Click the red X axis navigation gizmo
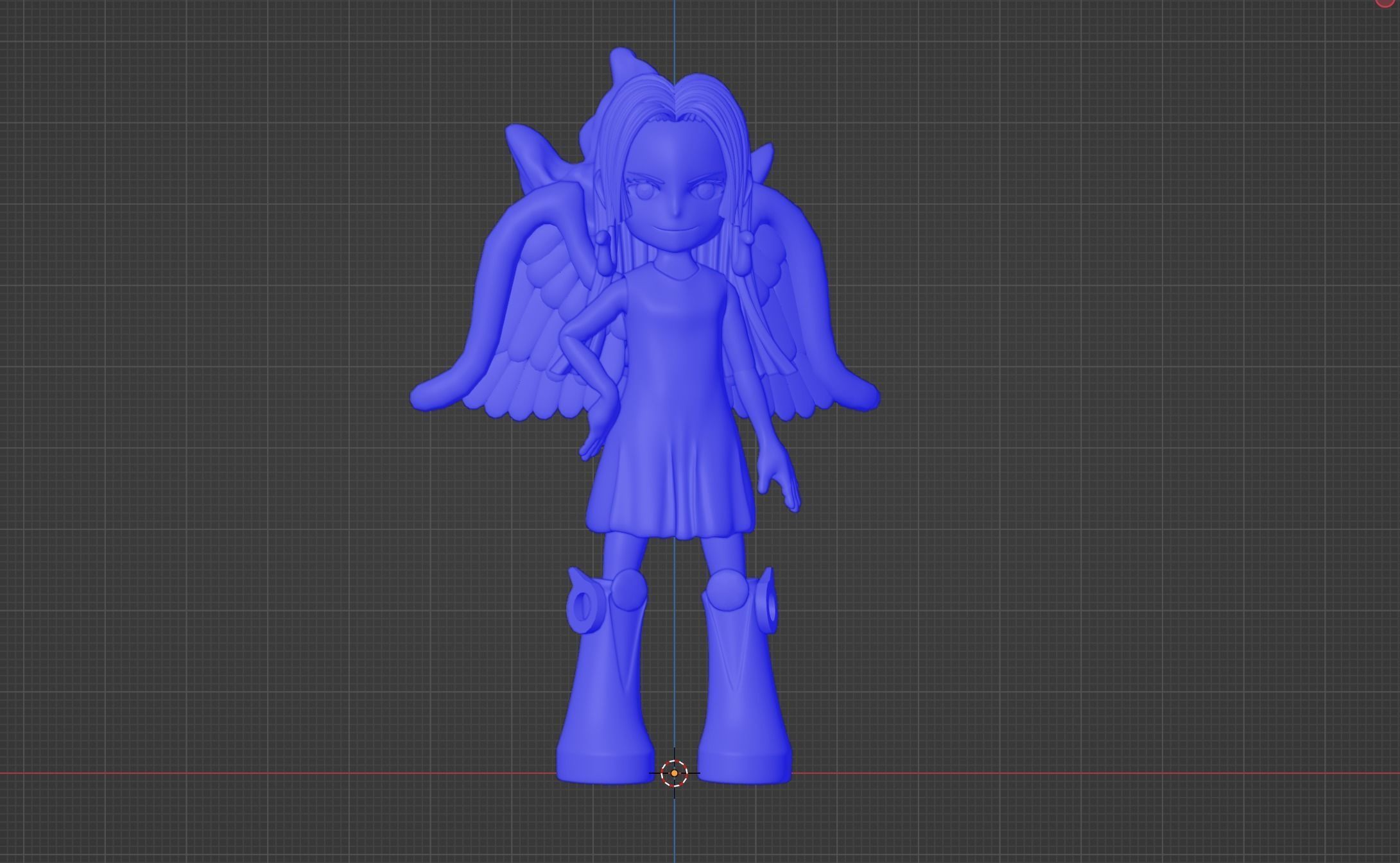This screenshot has width=1400, height=863. pos(1385,3)
